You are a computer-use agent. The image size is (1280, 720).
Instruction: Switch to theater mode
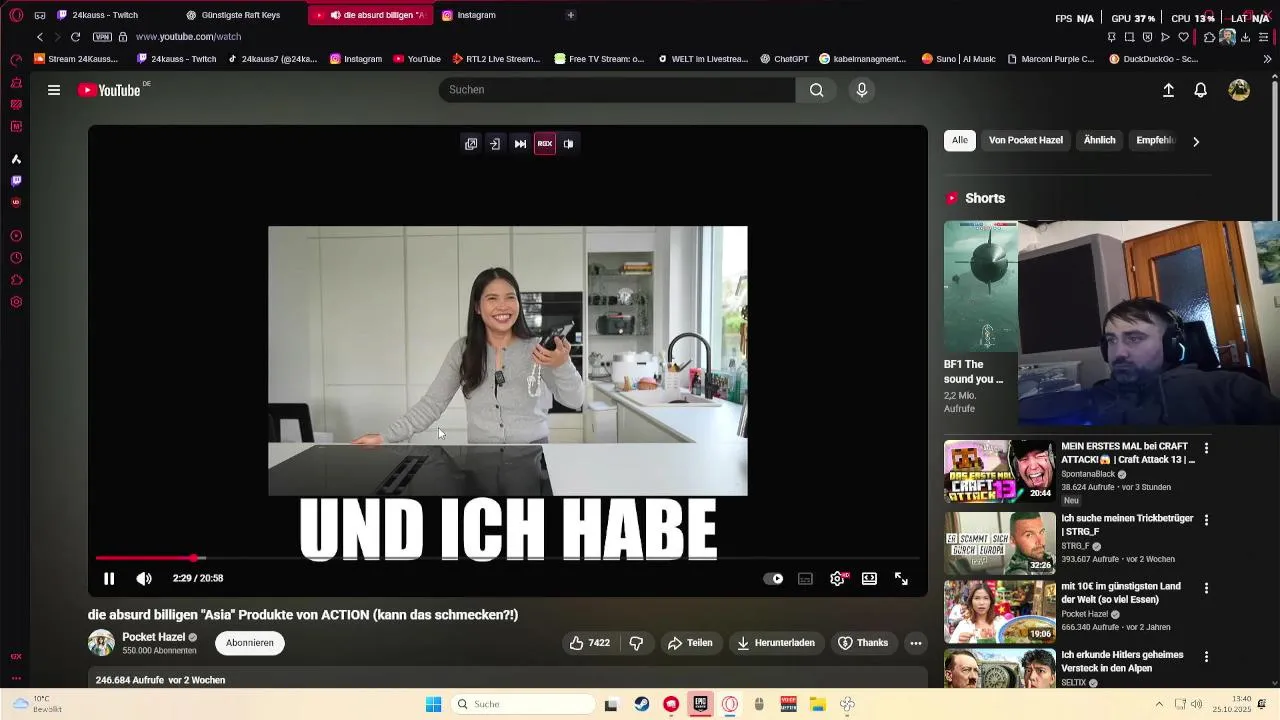click(869, 579)
